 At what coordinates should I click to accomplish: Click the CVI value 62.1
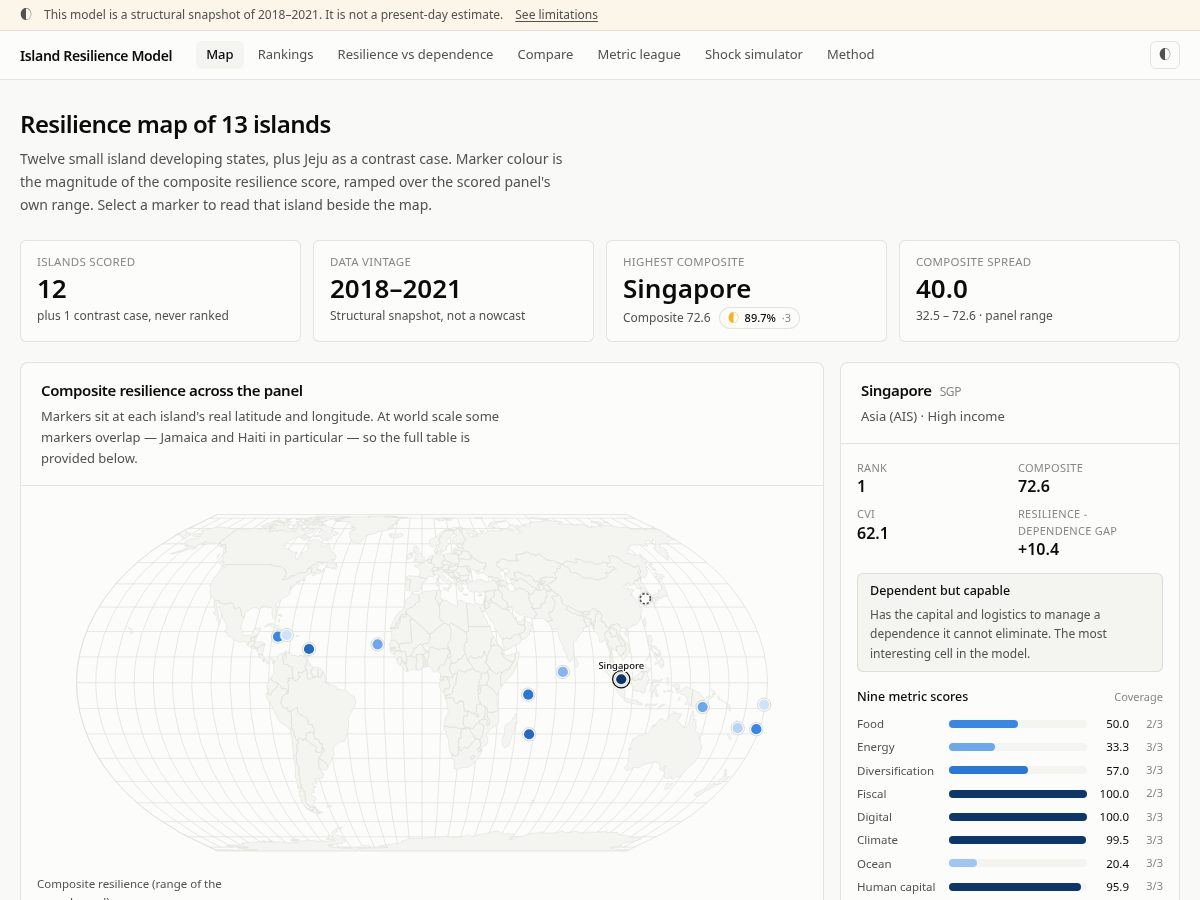873,533
